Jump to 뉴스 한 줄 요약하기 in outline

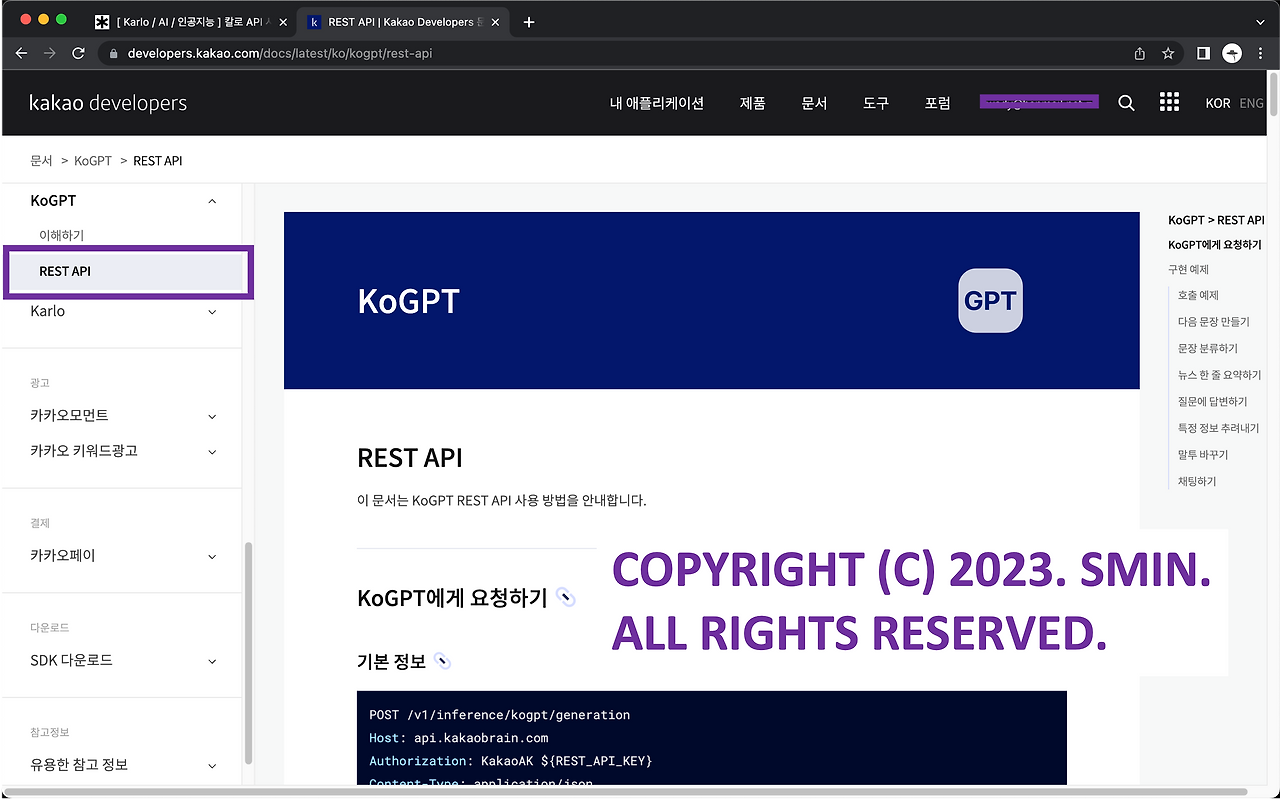coord(1219,375)
